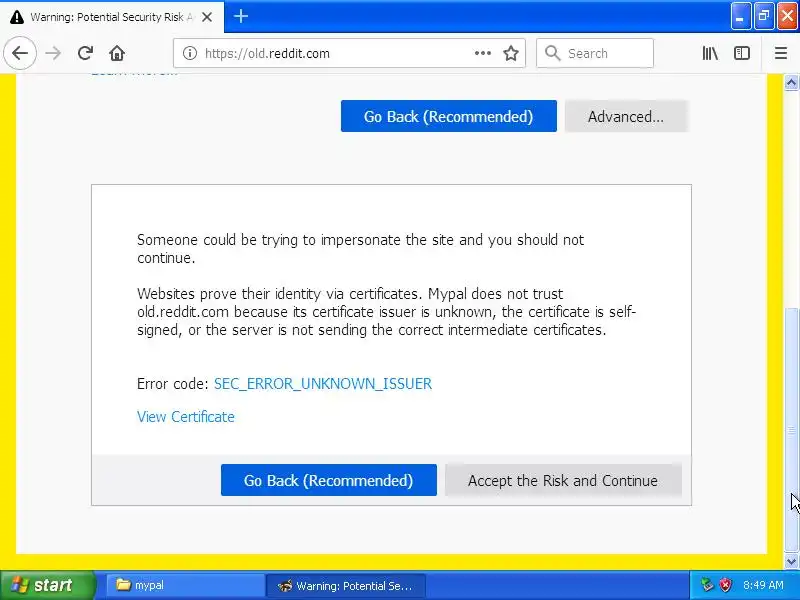This screenshot has width=800, height=600.
Task: Click the browser Back arrow button
Action: (x=20, y=53)
